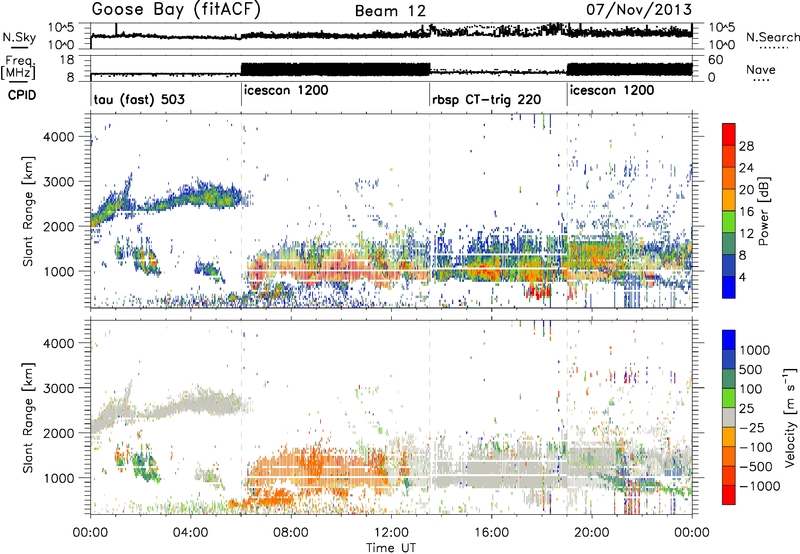800x554 pixels.
Task: Click the 'Freq. [MHz]' axis label
Action: (x=18, y=68)
